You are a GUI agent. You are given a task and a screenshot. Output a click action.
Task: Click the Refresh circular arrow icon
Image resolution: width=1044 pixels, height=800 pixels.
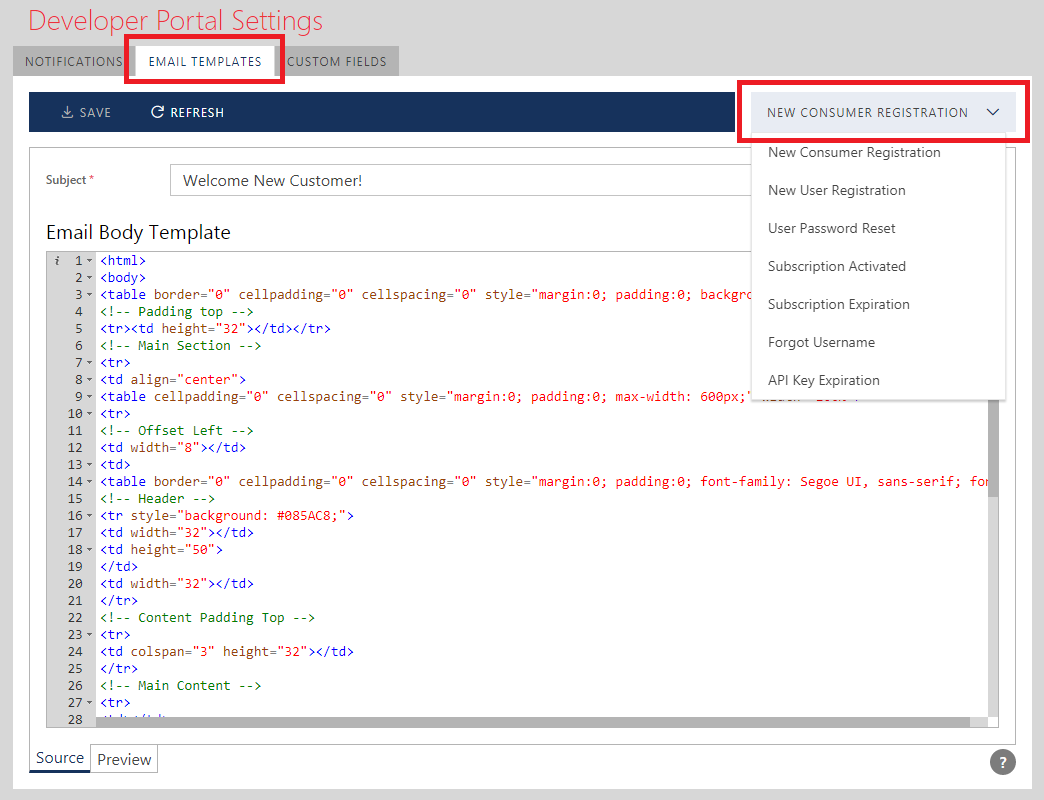pyautogui.click(x=157, y=113)
